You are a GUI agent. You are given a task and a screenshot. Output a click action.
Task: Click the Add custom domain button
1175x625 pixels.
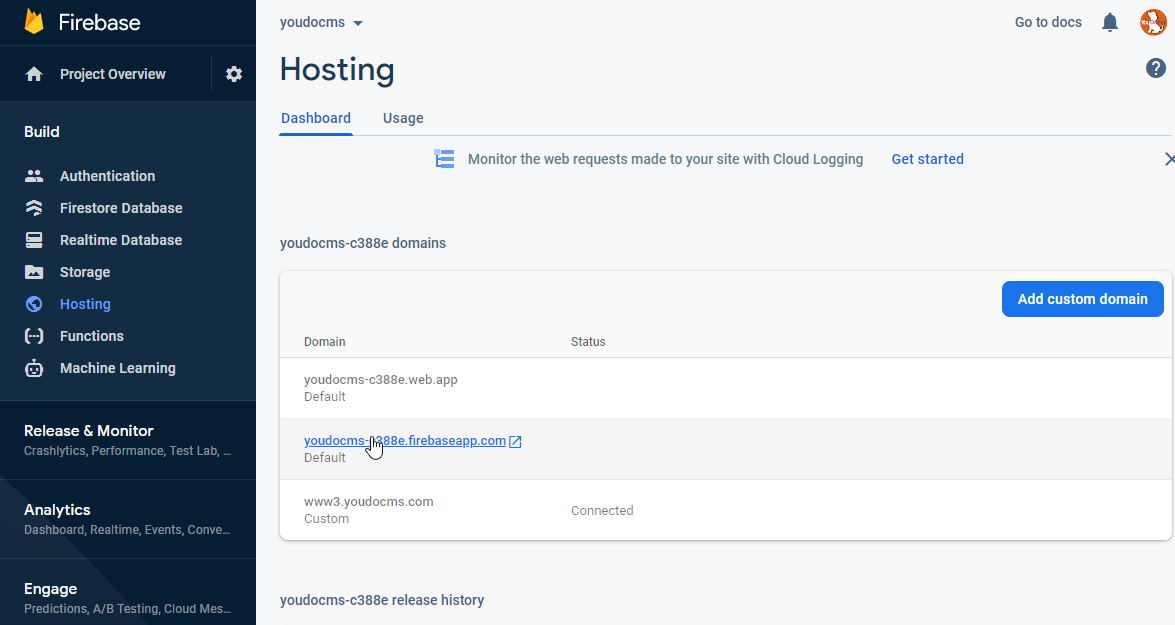(x=1082, y=298)
